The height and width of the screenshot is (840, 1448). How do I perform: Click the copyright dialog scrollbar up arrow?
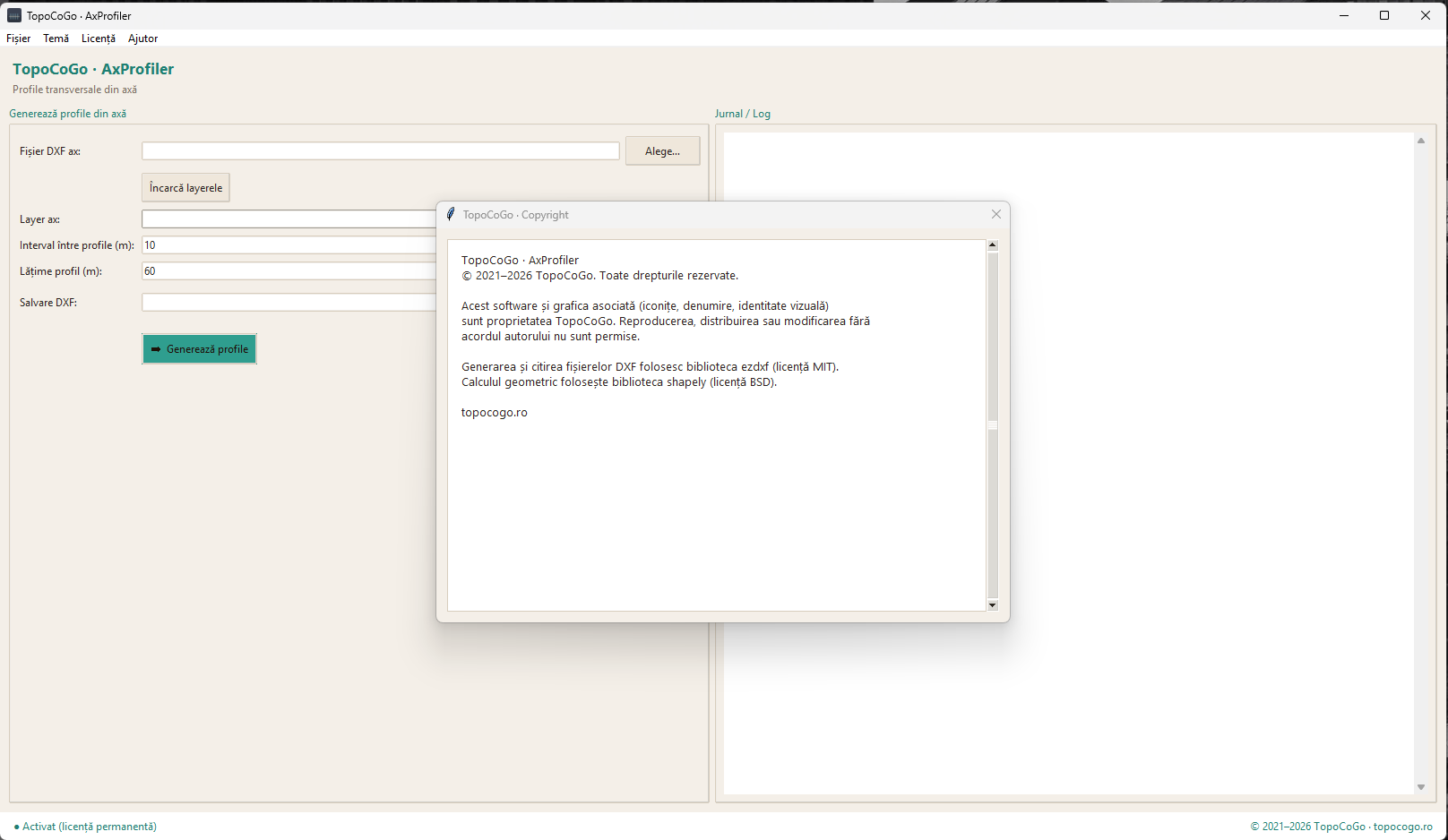[992, 244]
